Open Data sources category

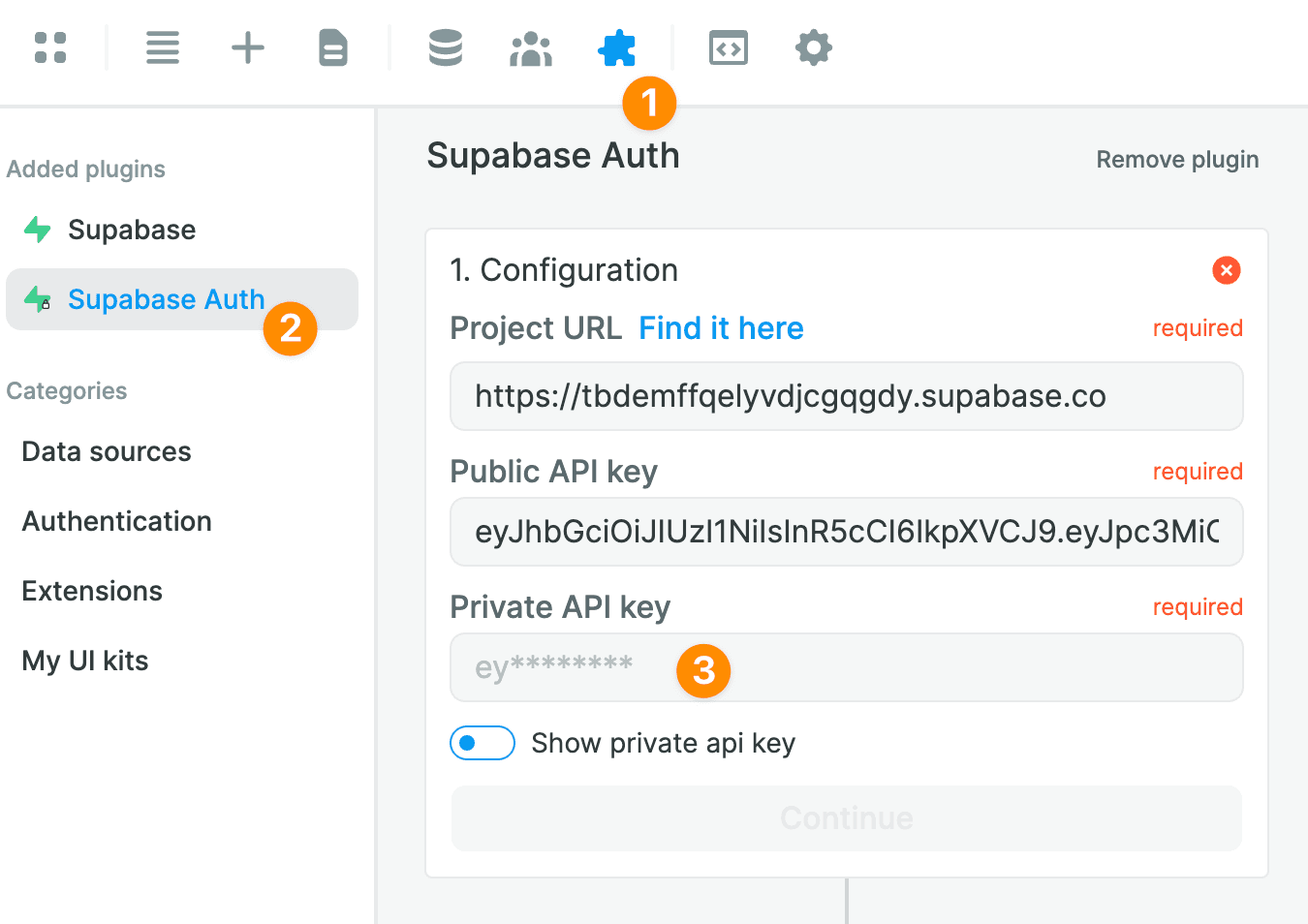point(107,451)
